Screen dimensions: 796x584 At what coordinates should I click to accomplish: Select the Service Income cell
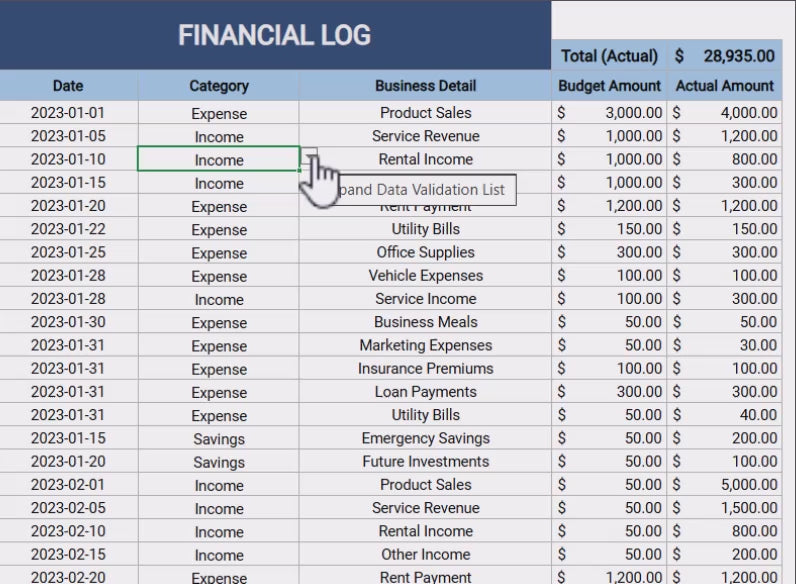click(425, 299)
